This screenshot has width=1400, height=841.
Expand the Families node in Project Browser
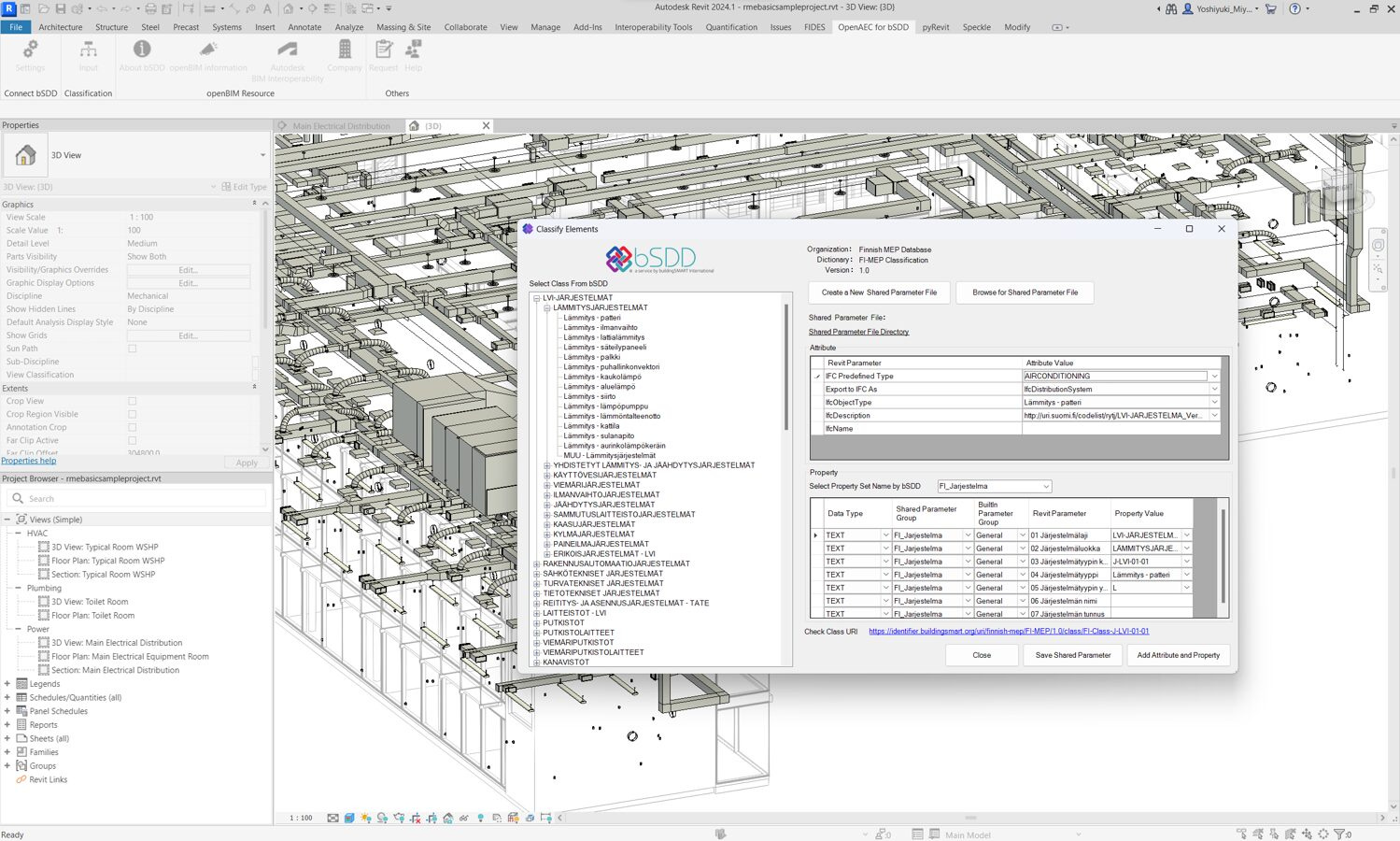pos(7,752)
